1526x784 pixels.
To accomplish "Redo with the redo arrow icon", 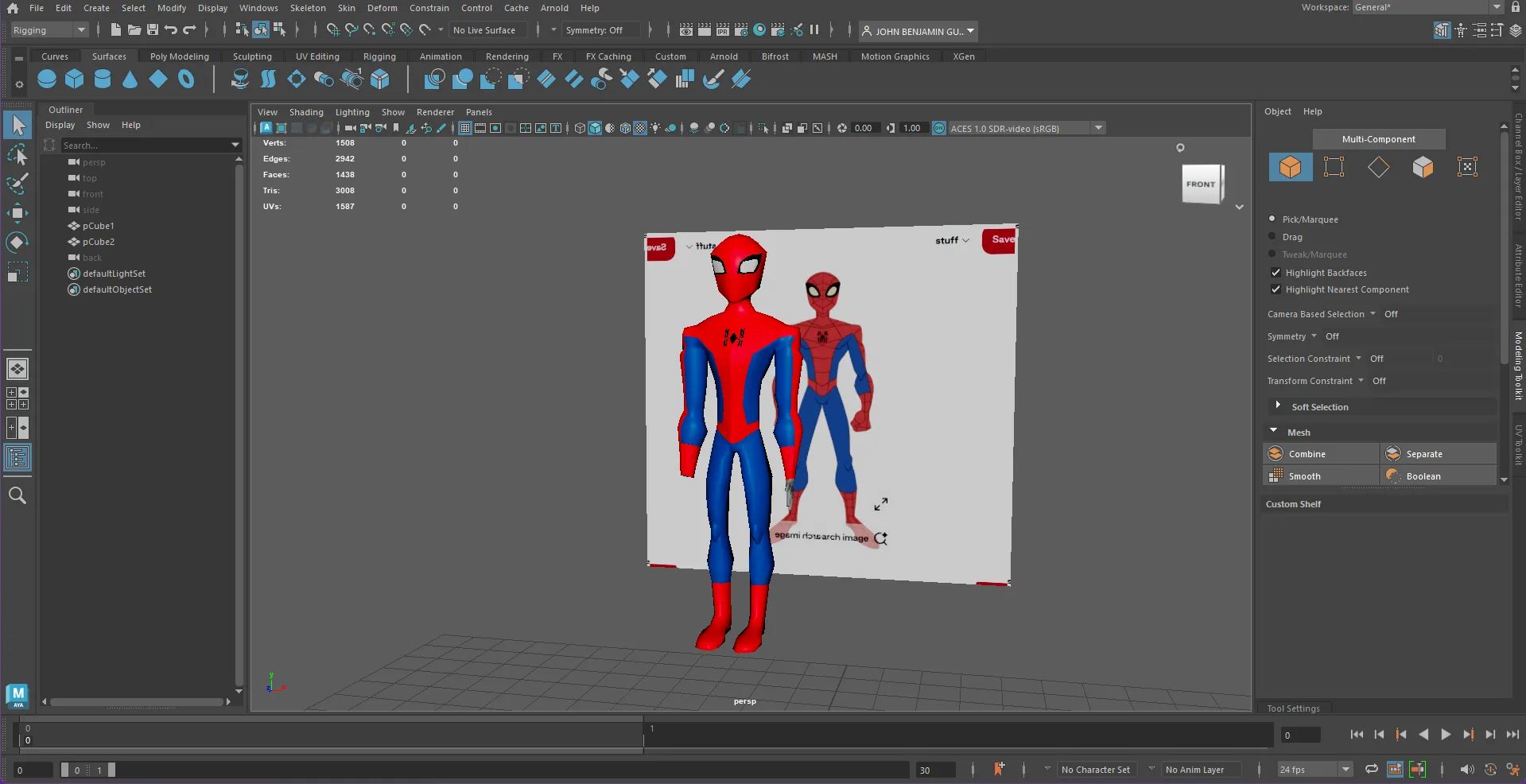I will [189, 30].
